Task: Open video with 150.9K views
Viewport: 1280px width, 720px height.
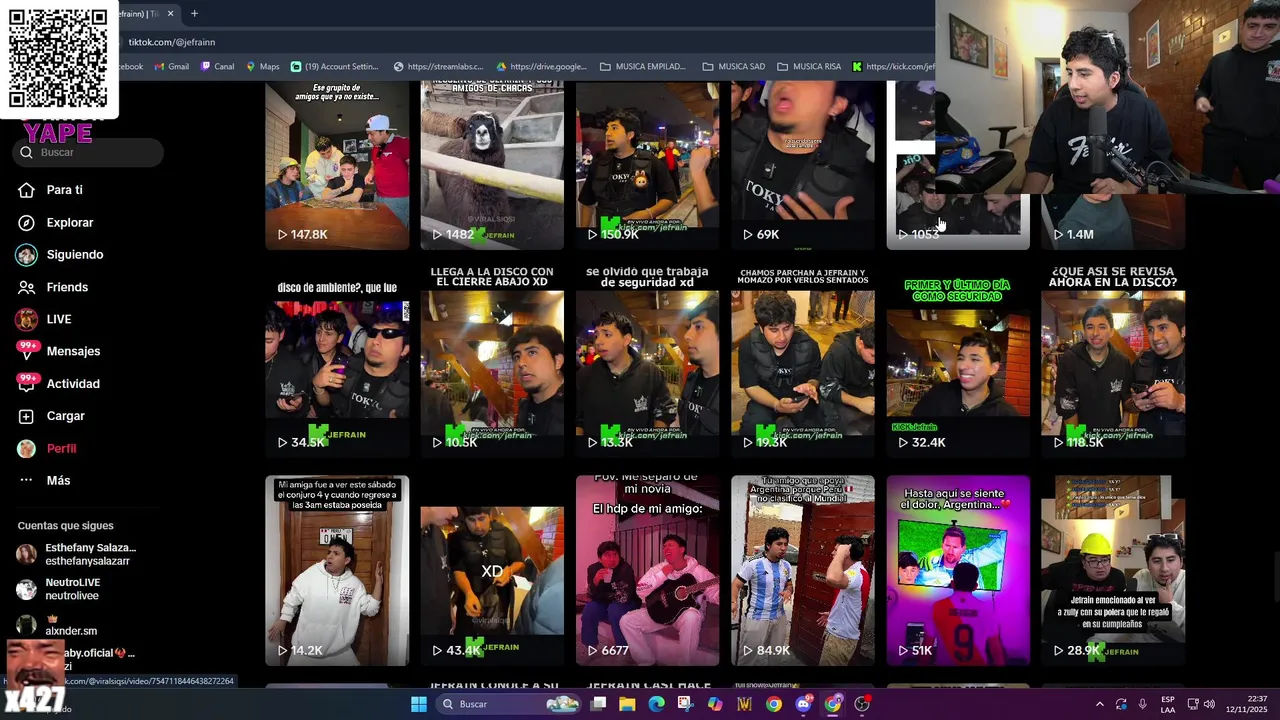Action: [647, 165]
